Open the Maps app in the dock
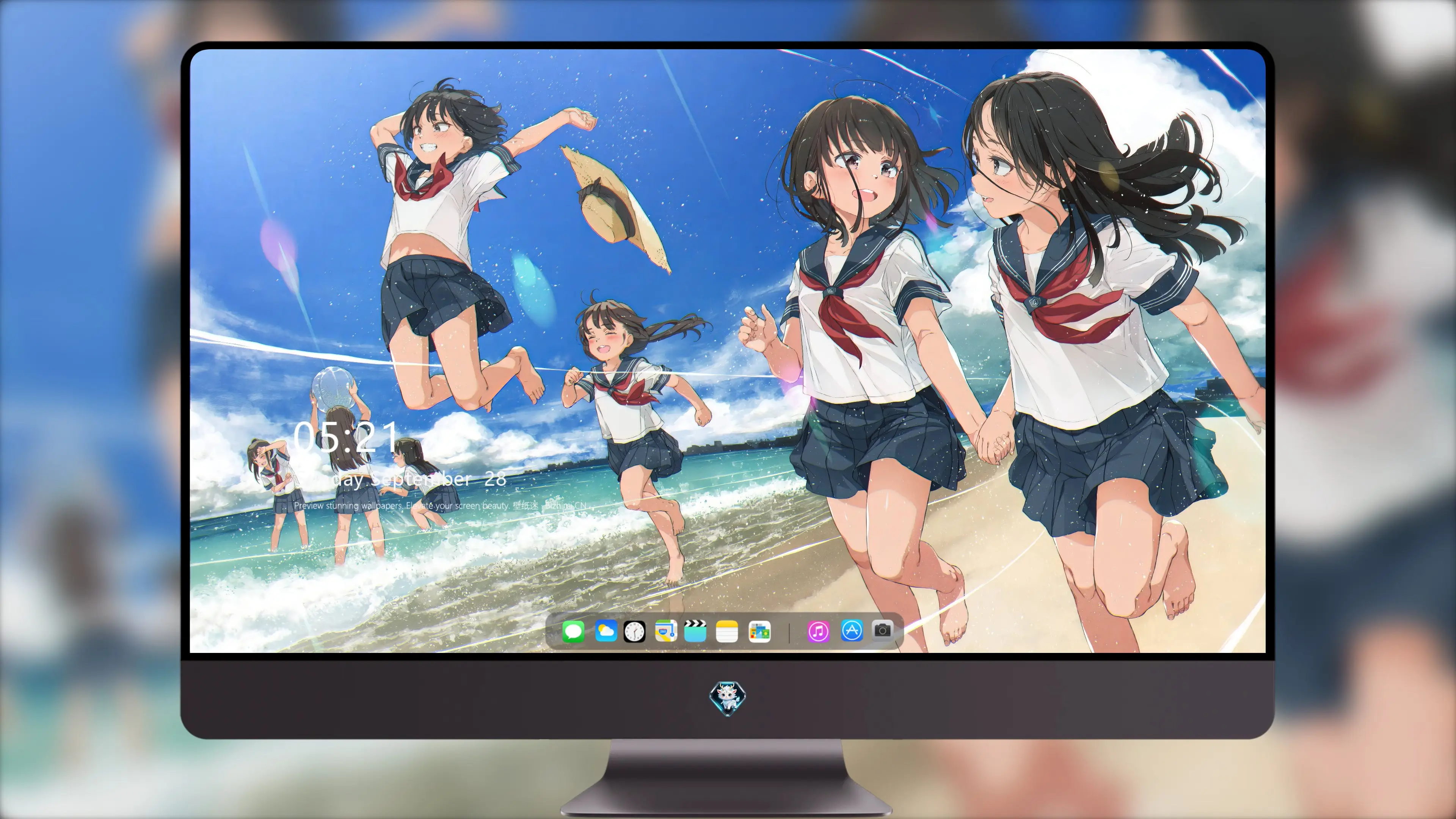 point(666,631)
